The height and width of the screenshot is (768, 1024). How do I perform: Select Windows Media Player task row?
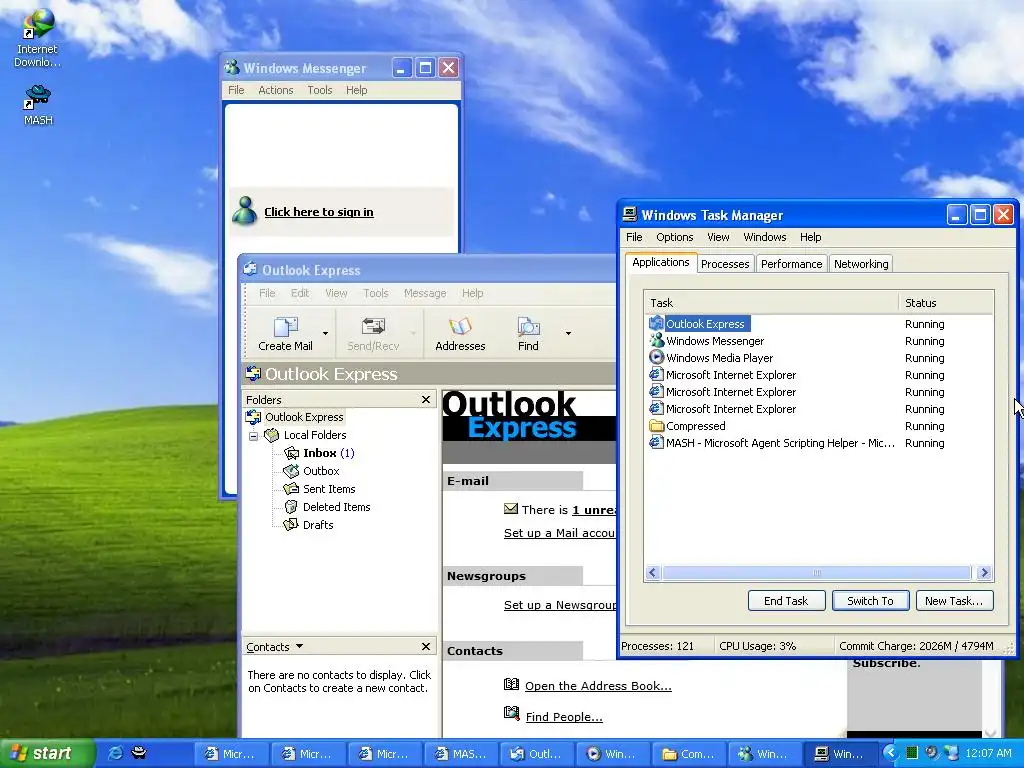(818, 358)
